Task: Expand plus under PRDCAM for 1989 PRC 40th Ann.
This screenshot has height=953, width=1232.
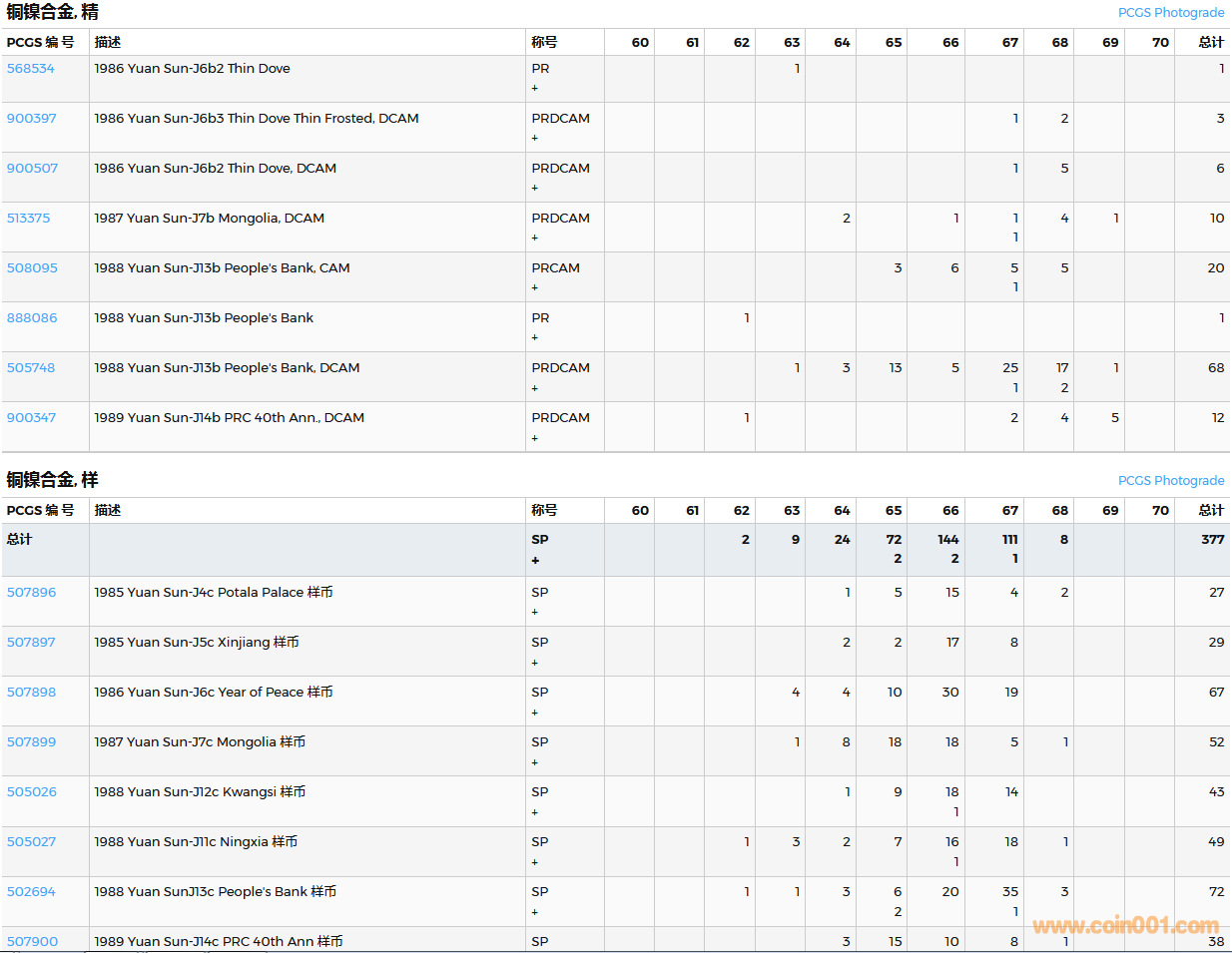Action: tap(535, 438)
